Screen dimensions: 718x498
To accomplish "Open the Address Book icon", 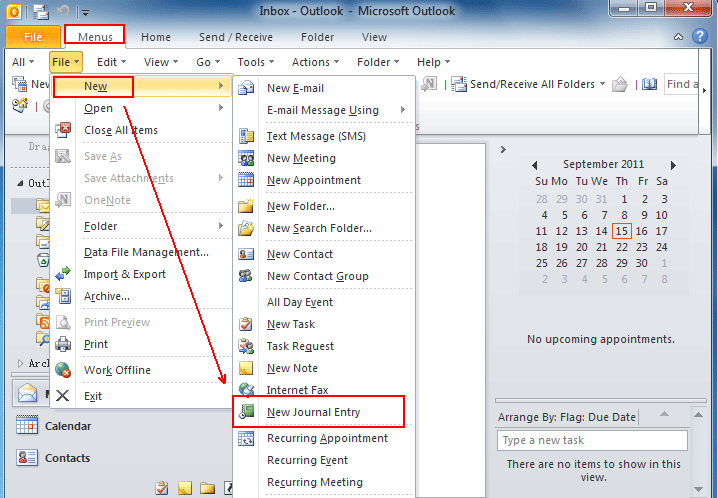I will 649,84.
